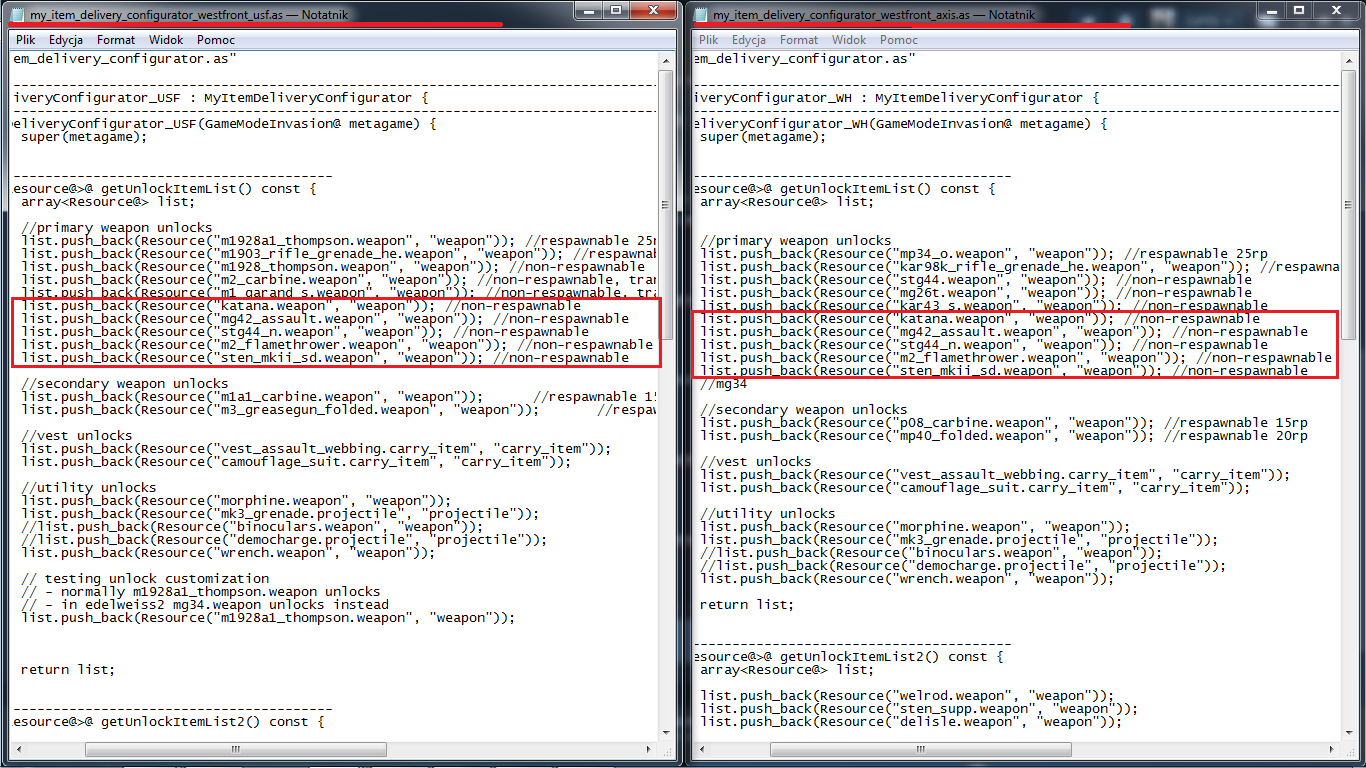Close the usf.as Notepad window

click(x=652, y=11)
